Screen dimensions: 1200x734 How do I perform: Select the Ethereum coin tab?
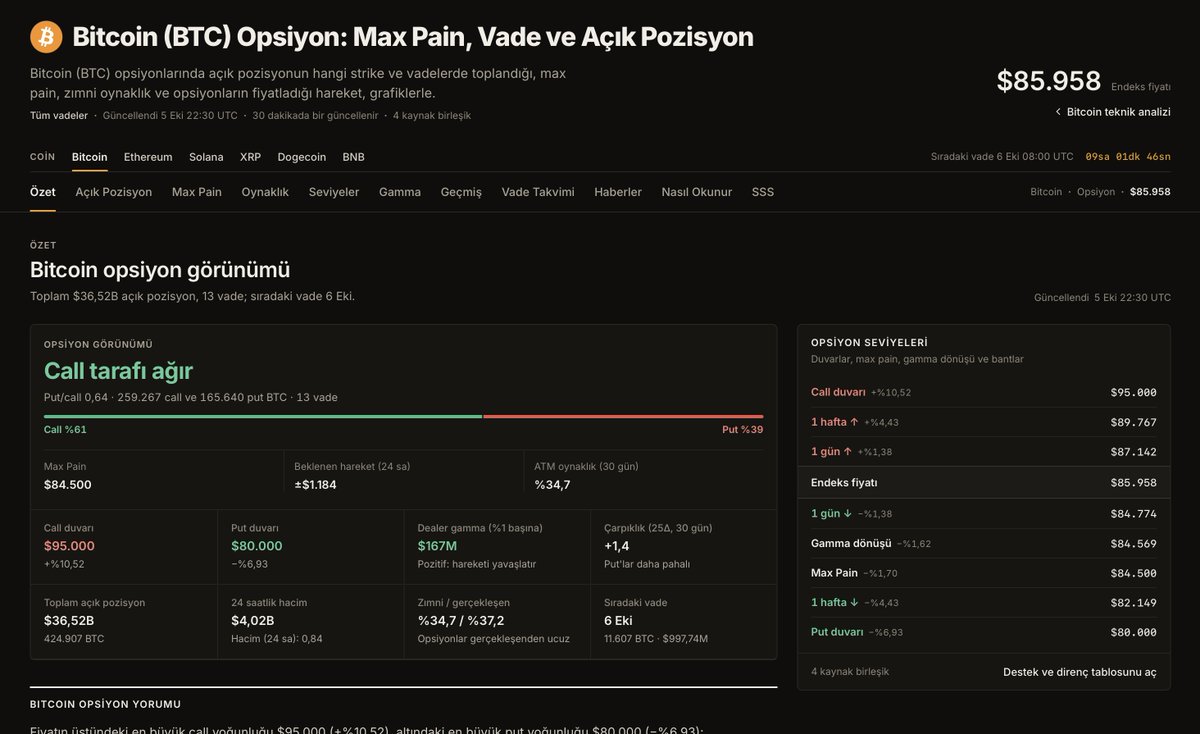(x=148, y=157)
